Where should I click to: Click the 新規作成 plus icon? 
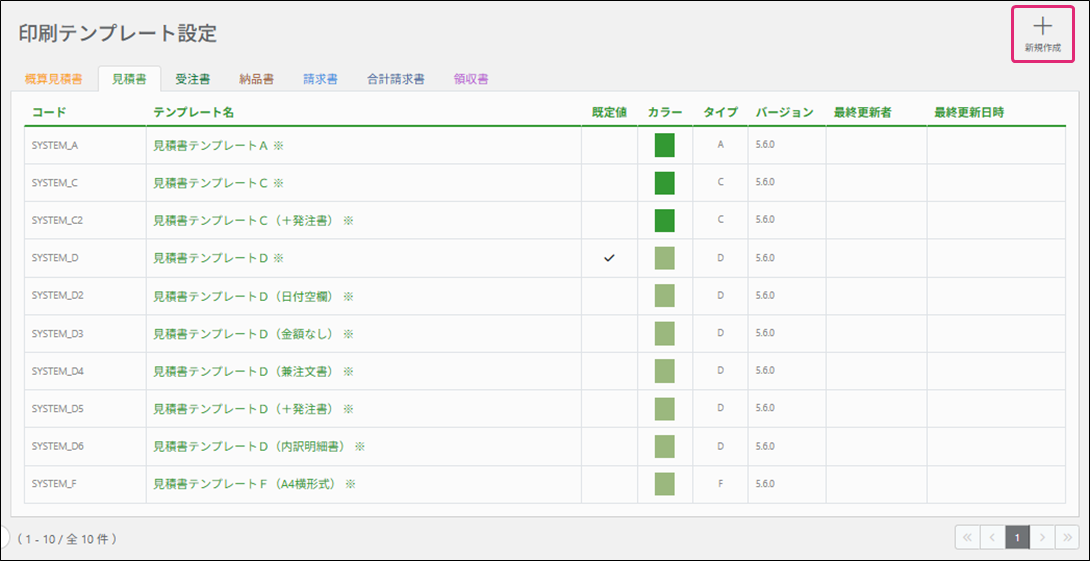(1042, 28)
